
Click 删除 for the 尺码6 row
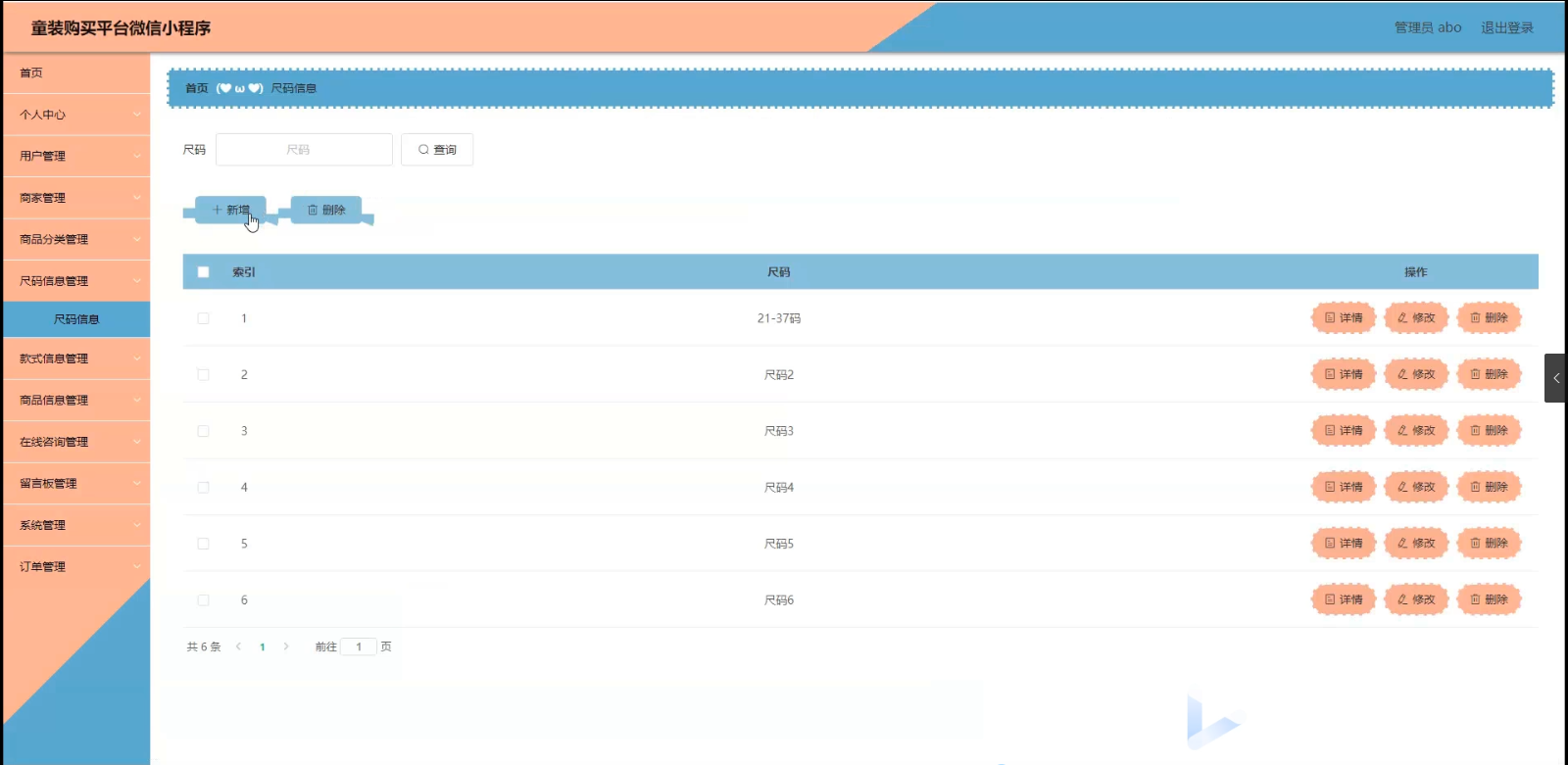(1489, 599)
